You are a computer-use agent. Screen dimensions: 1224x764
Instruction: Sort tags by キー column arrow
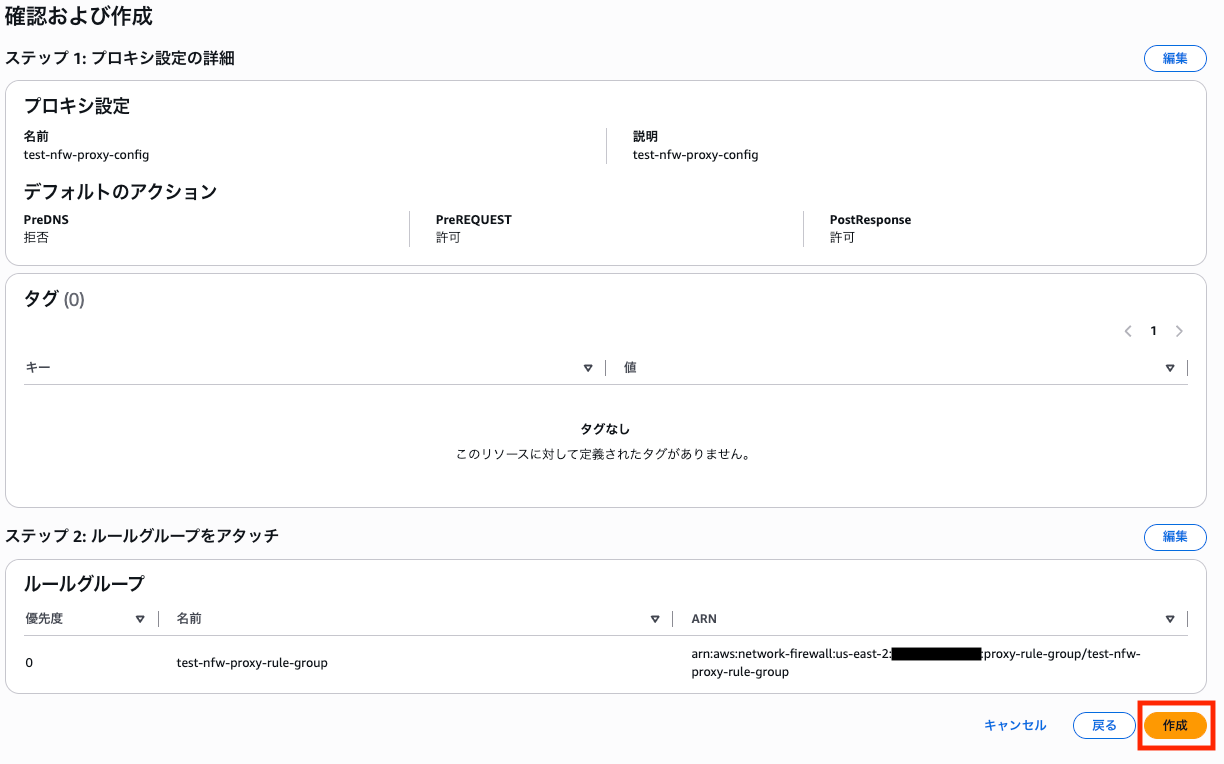[588, 368]
